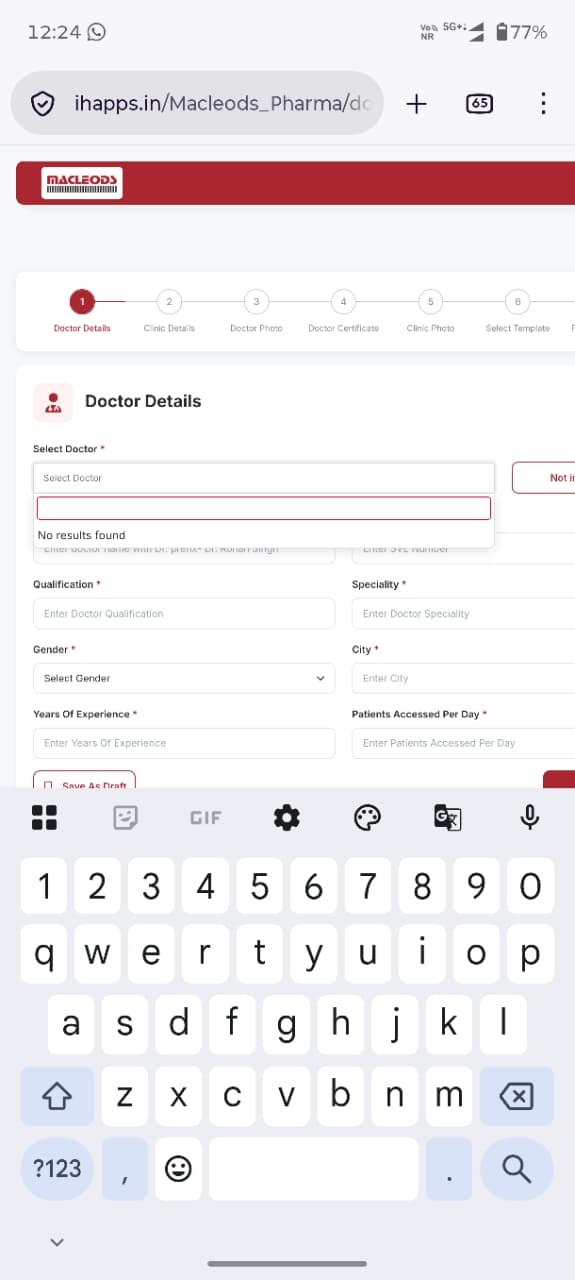Tap the 'p' key

(530, 953)
